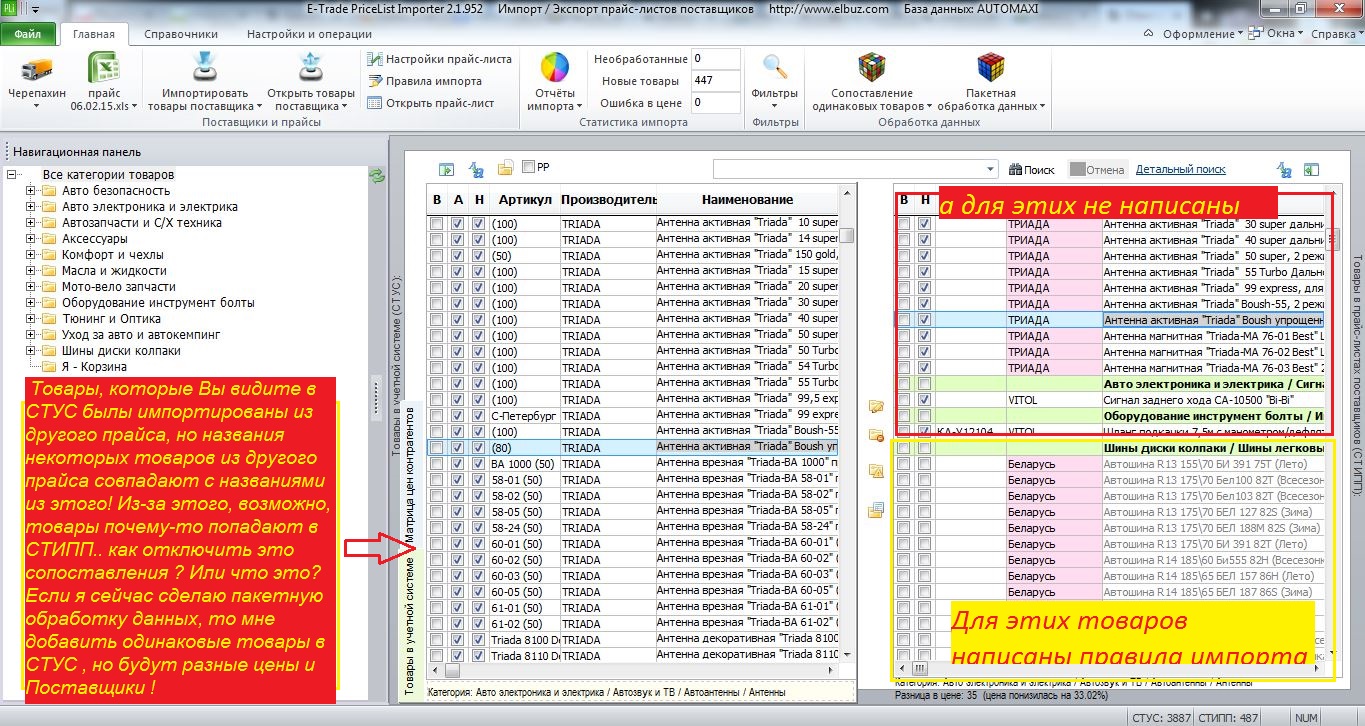Image resolution: width=1365 pixels, height=726 pixels.
Task: Click the stacked-windows icon between the grids
Action: pos(877,509)
